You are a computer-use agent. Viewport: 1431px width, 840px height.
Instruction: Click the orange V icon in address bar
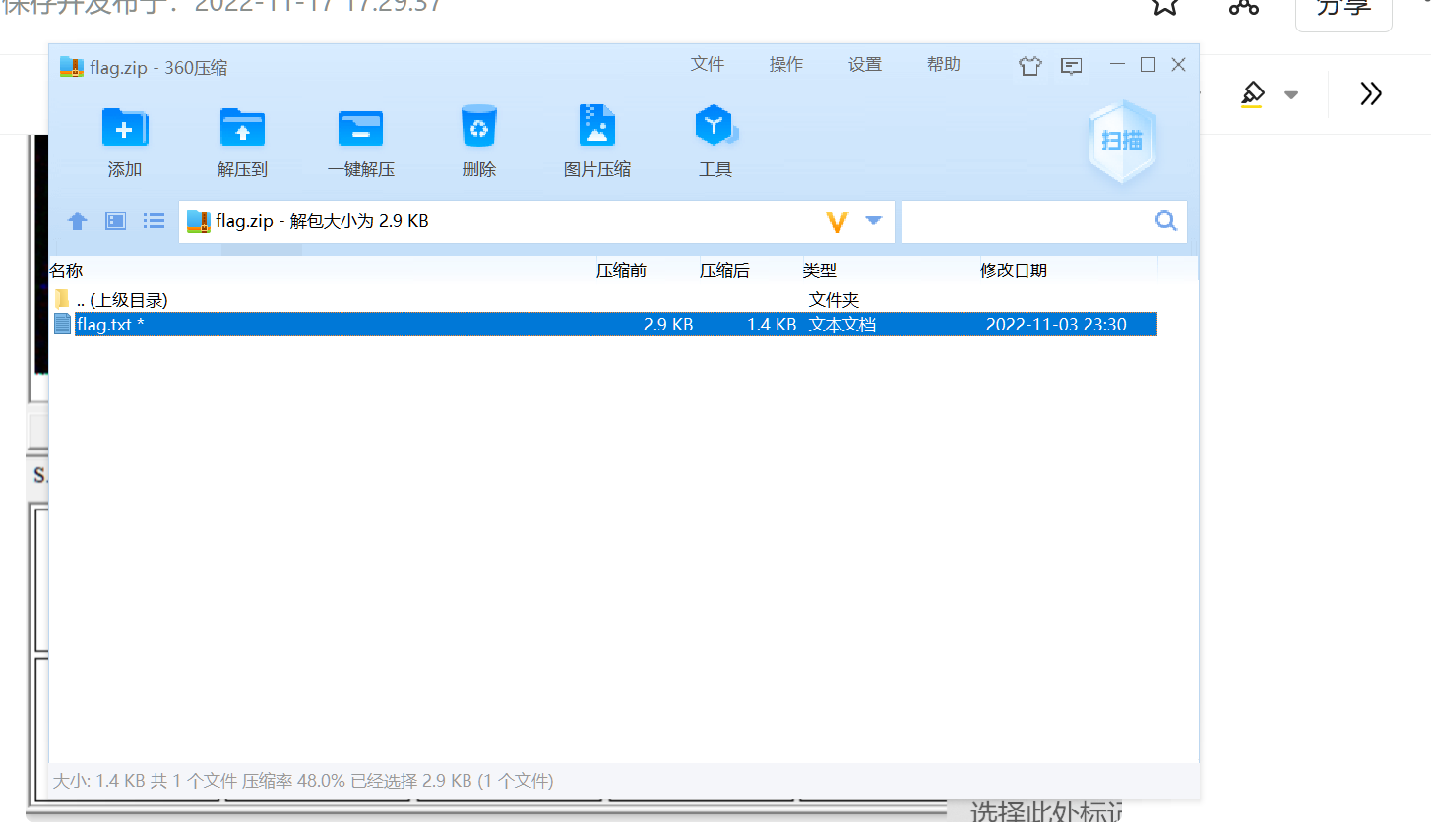pyautogui.click(x=837, y=222)
